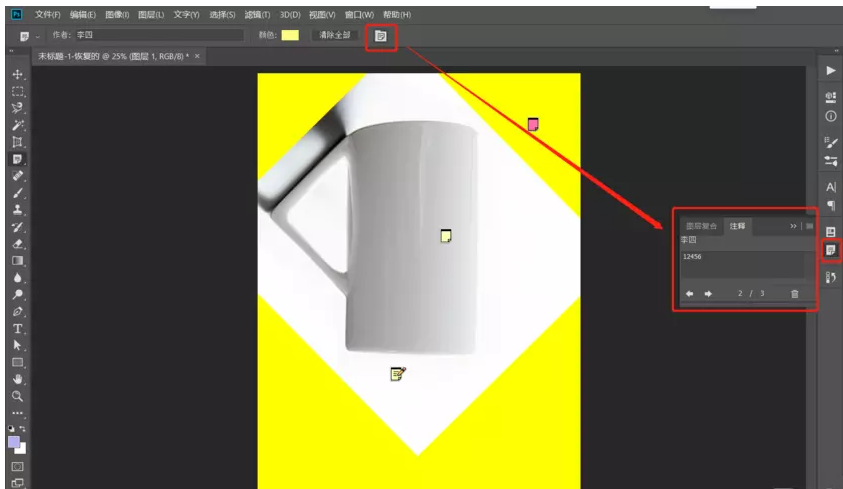Expand the left toolbar with double arrows
The image size is (843, 489).
11,51
